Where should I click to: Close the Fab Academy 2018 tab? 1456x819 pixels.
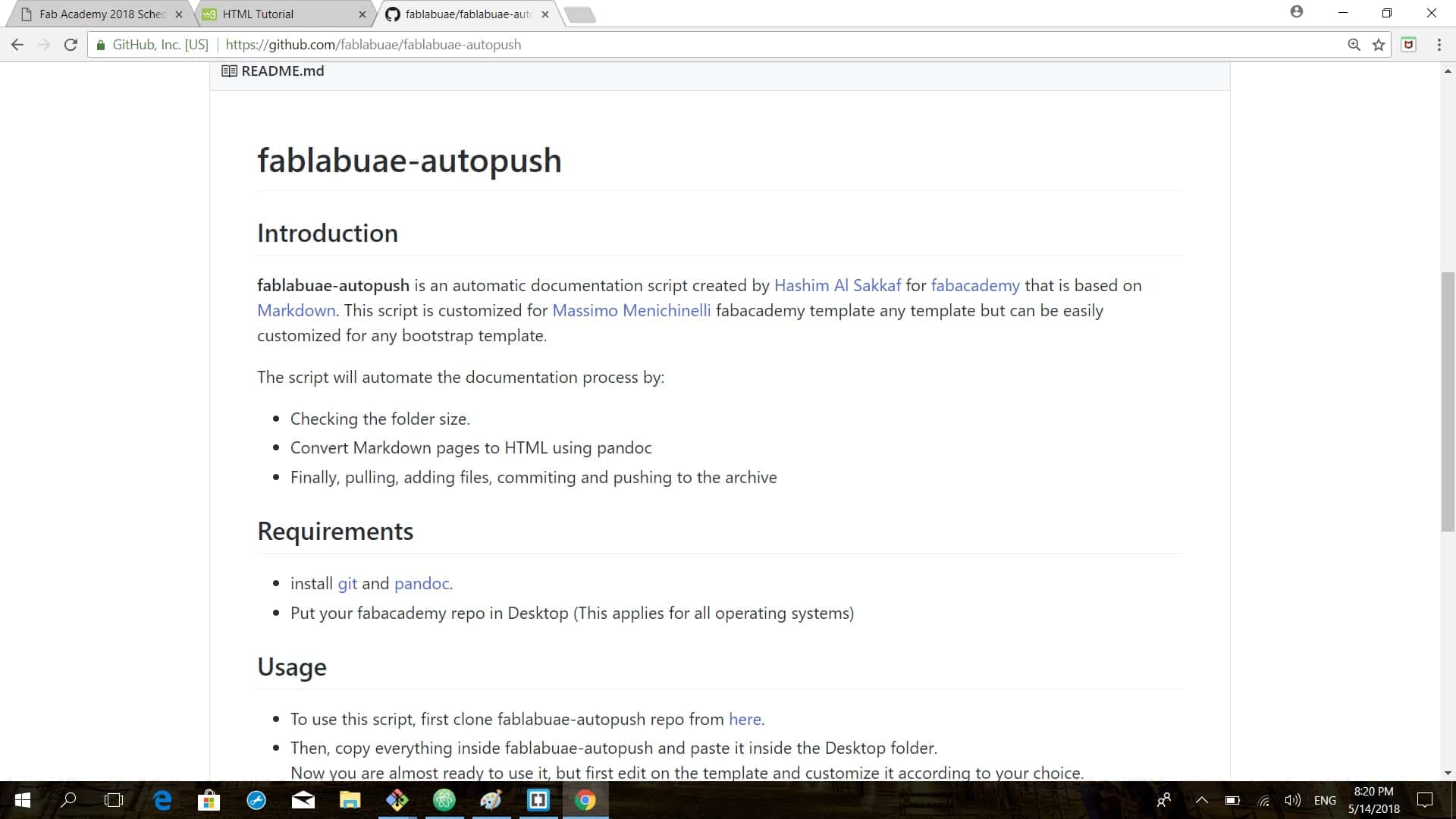pyautogui.click(x=179, y=14)
